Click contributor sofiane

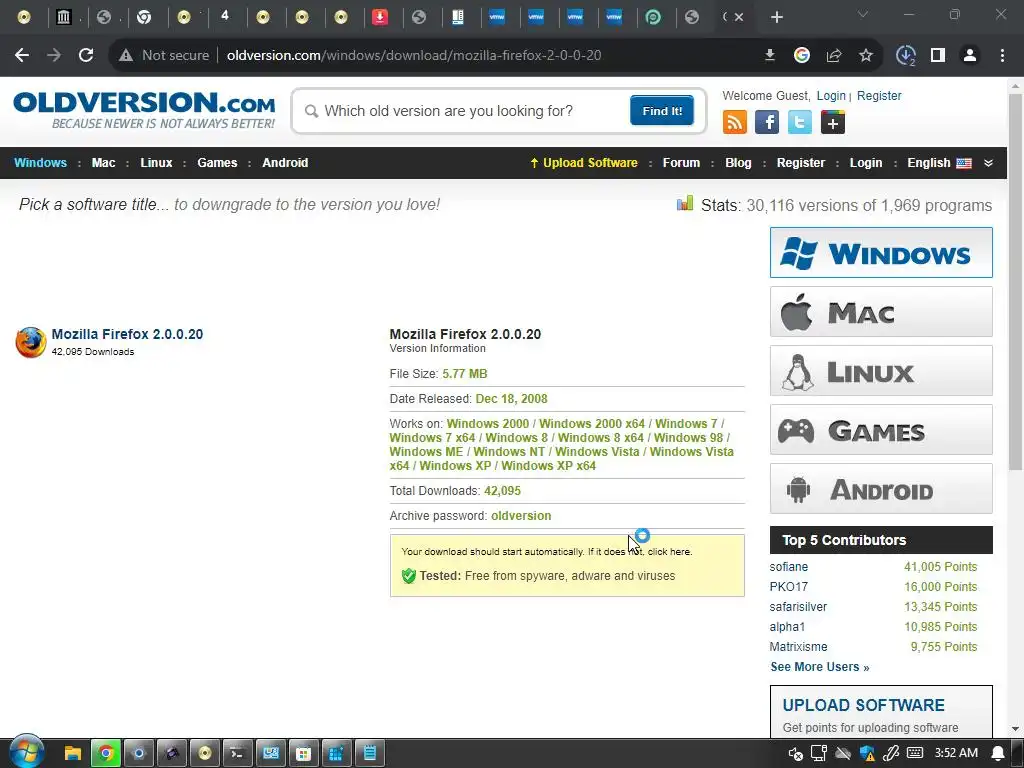pyautogui.click(x=788, y=567)
